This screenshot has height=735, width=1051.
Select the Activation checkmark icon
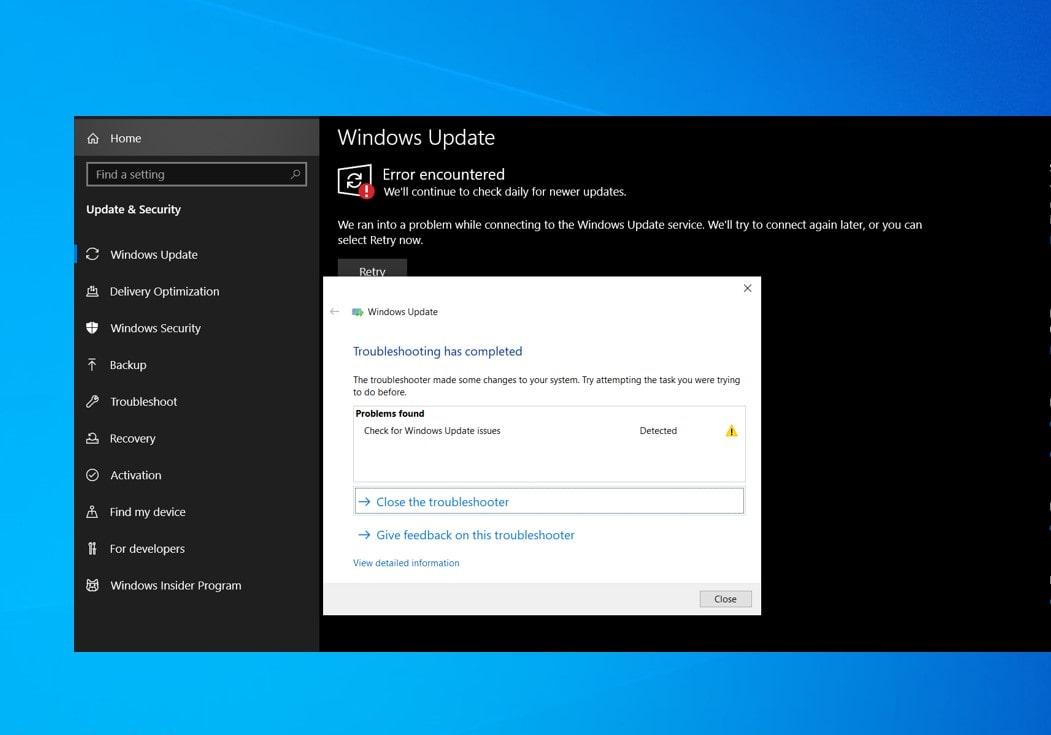[92, 475]
